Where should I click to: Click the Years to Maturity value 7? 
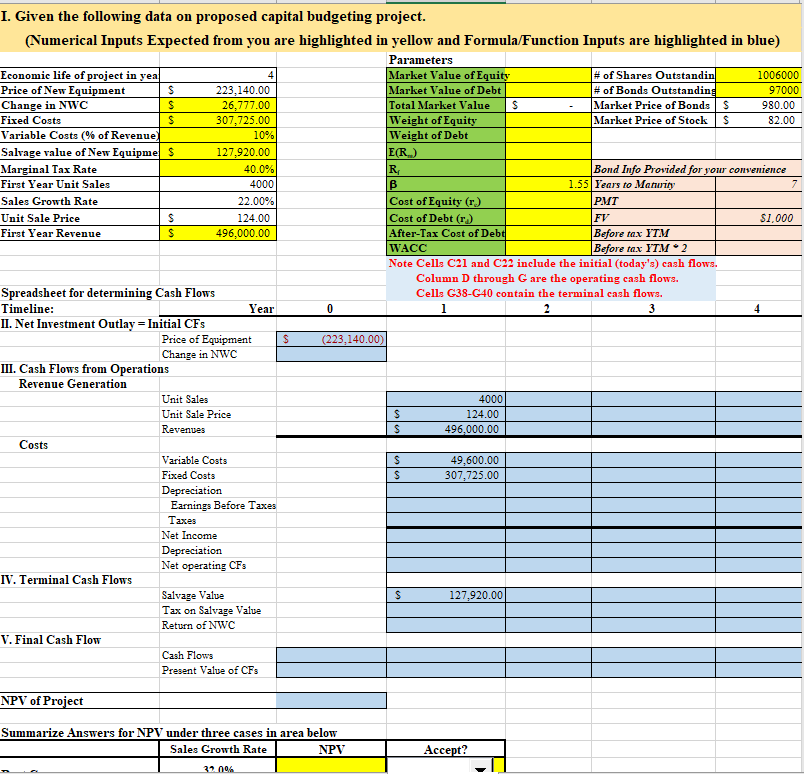(x=758, y=184)
